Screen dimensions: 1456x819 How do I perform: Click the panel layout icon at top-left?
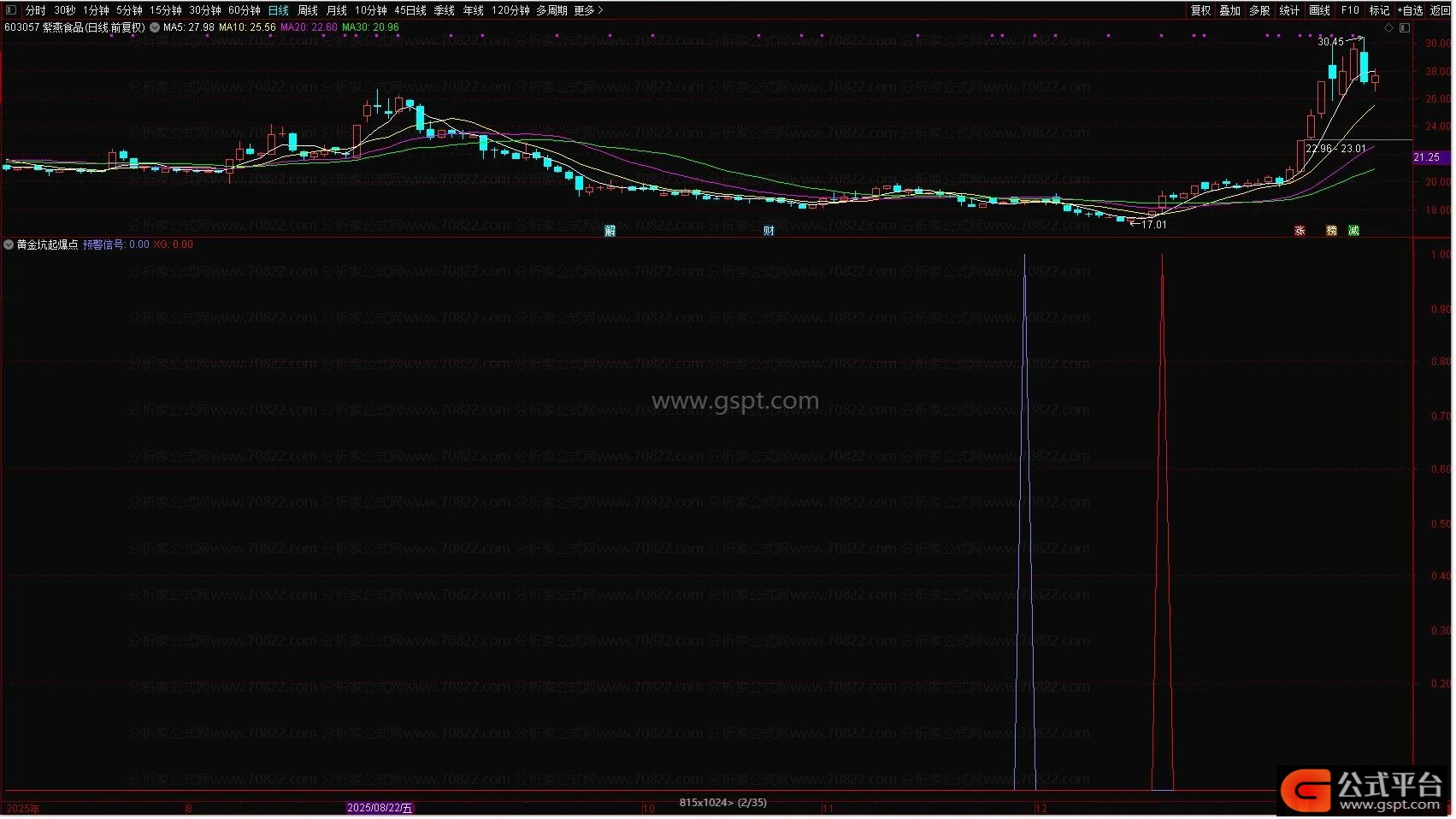pos(11,10)
